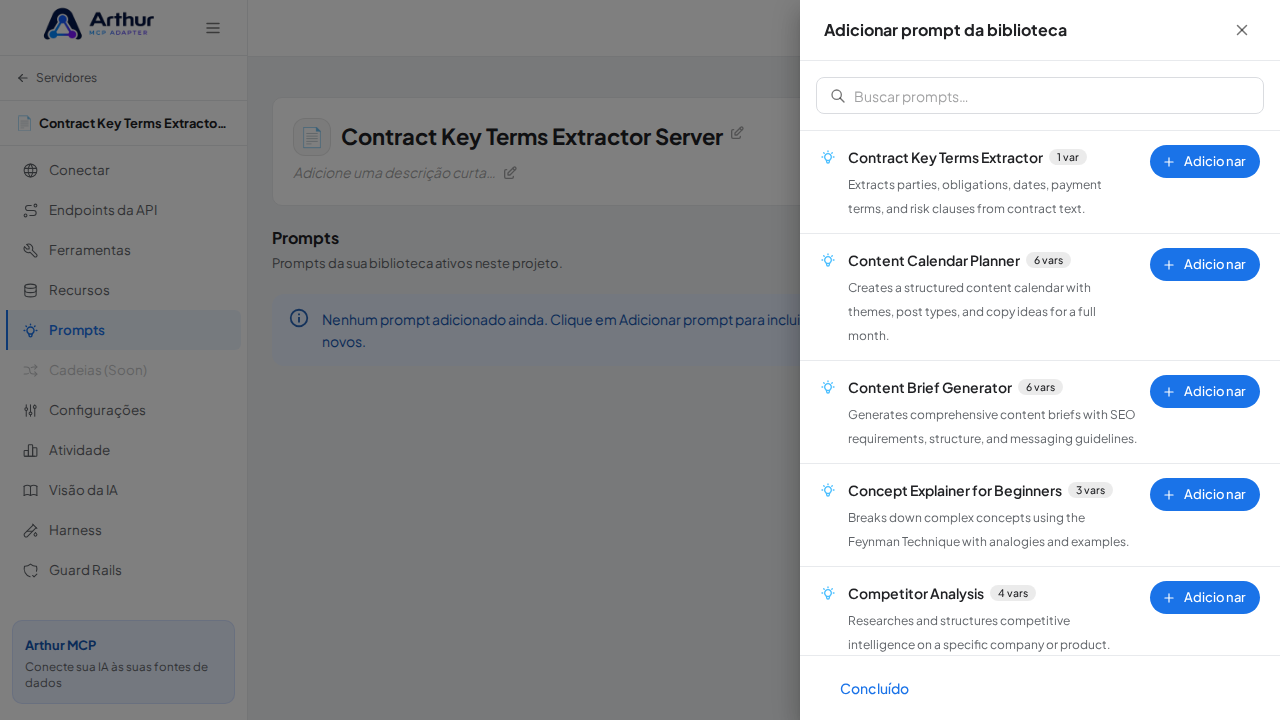Select the Competitor Analysis title
The width and height of the screenshot is (1280, 720).
point(916,593)
